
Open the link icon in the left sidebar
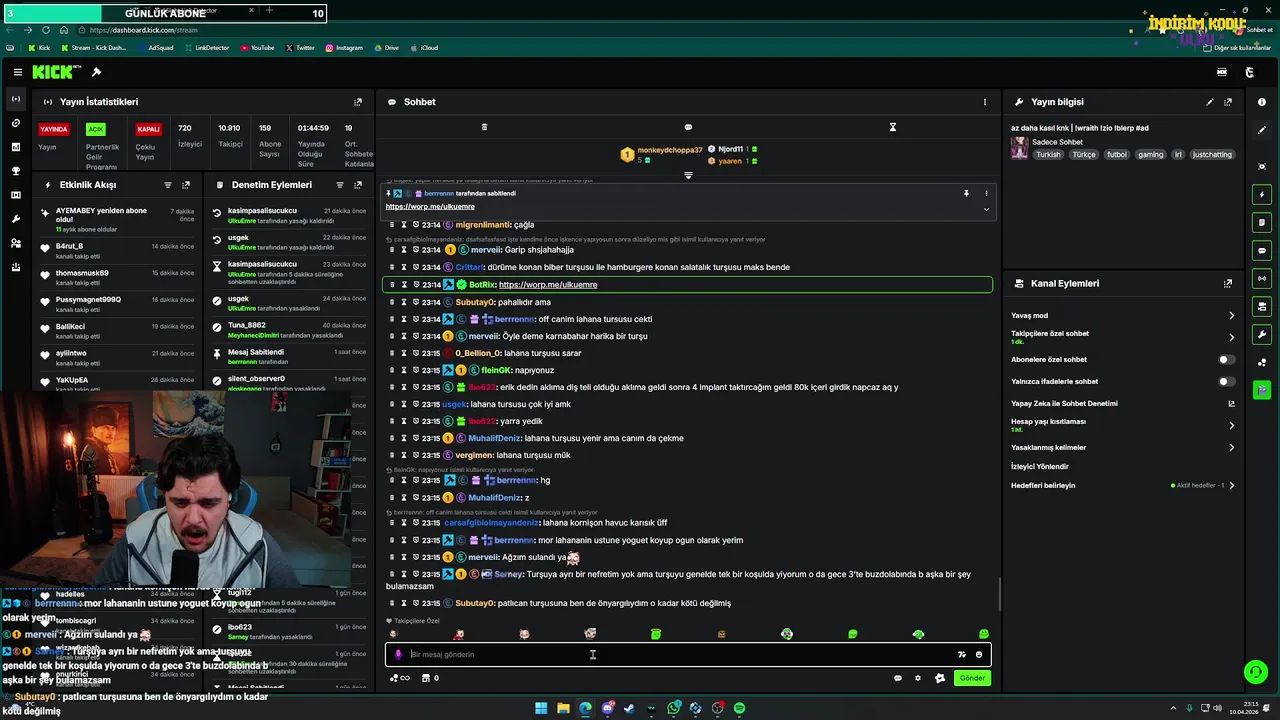coord(15,123)
